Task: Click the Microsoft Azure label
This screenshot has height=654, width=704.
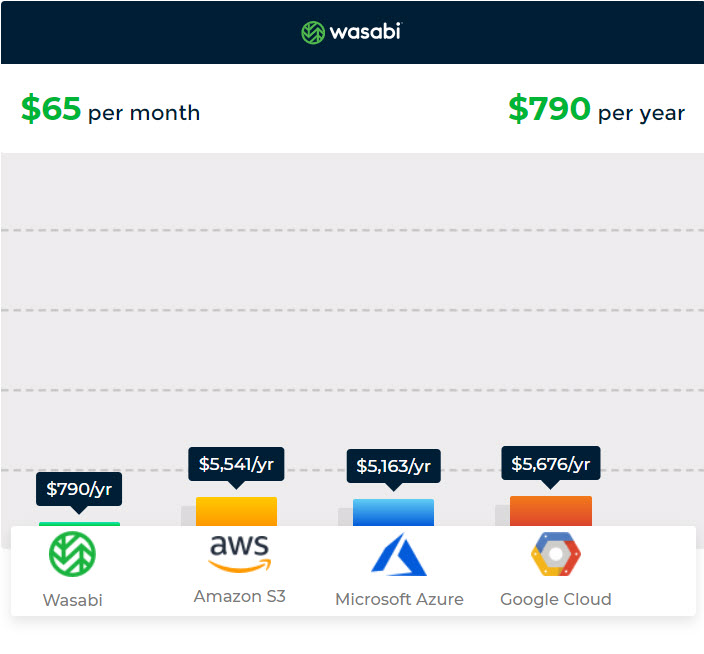Action: click(399, 599)
